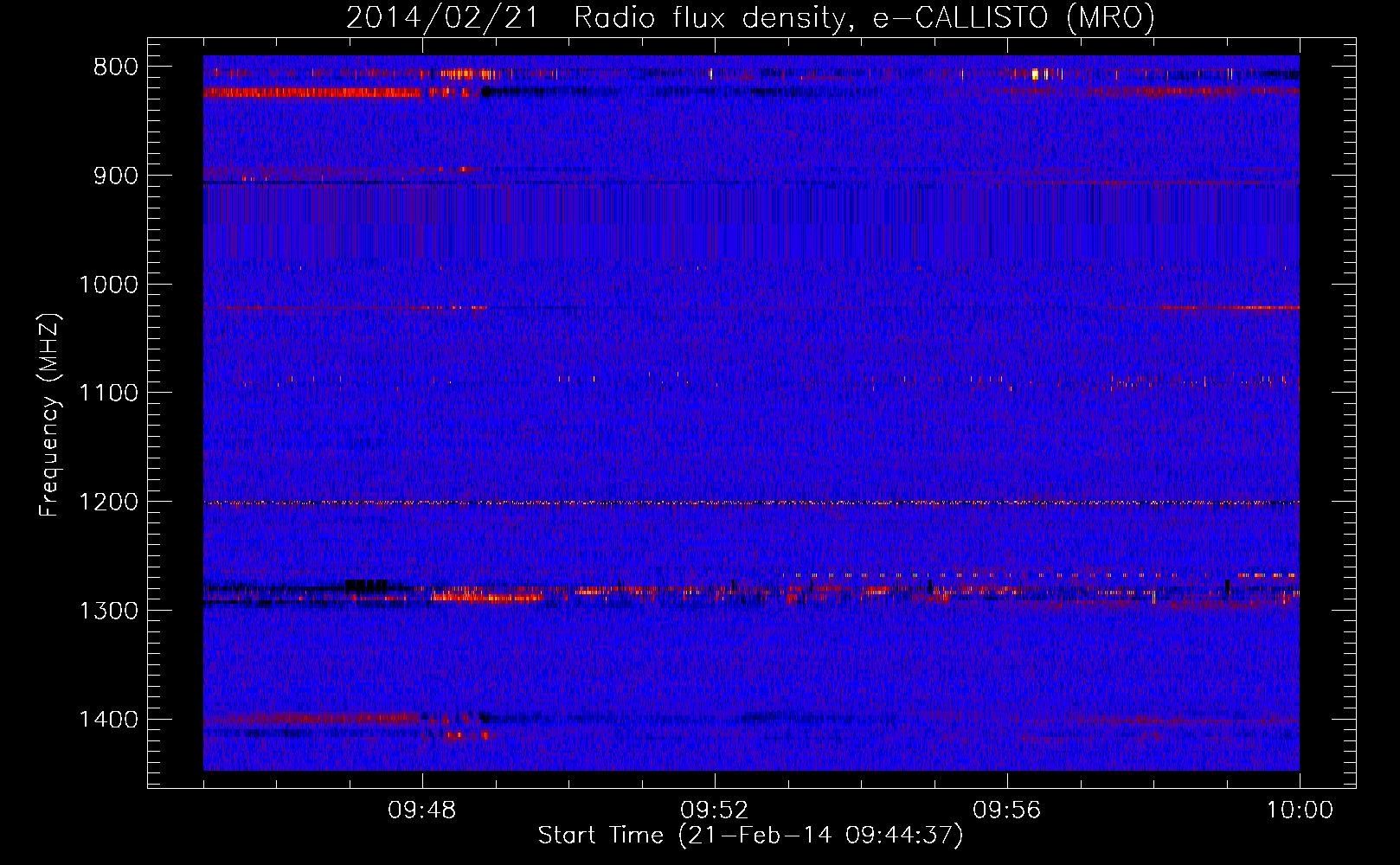The height and width of the screenshot is (865, 1400).
Task: Select the 1400 frequency axis label
Action: click(108, 719)
